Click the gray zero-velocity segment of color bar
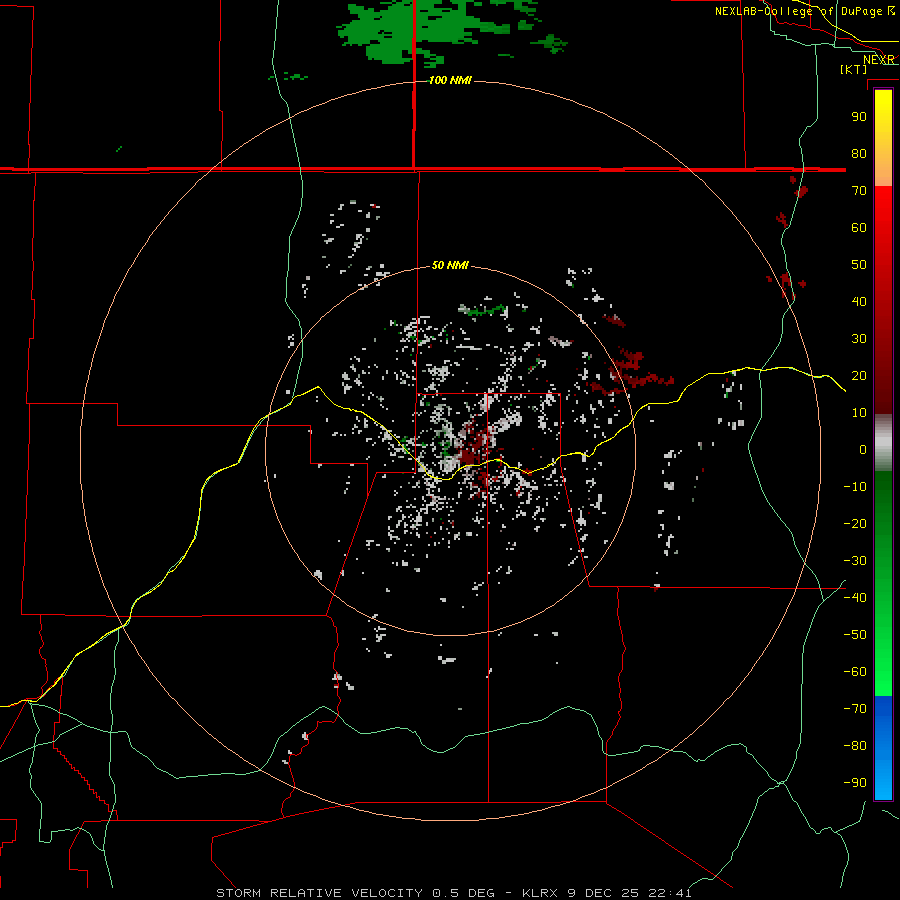 pos(883,443)
